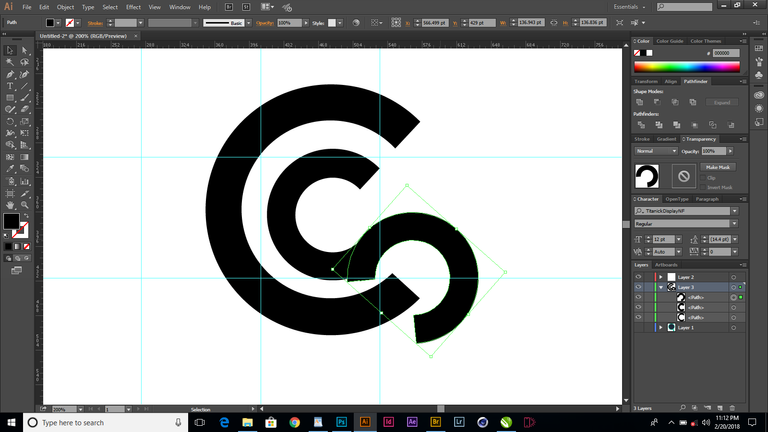Choose the Rotate tool
Image resolution: width=768 pixels, height=432 pixels.
coord(10,121)
